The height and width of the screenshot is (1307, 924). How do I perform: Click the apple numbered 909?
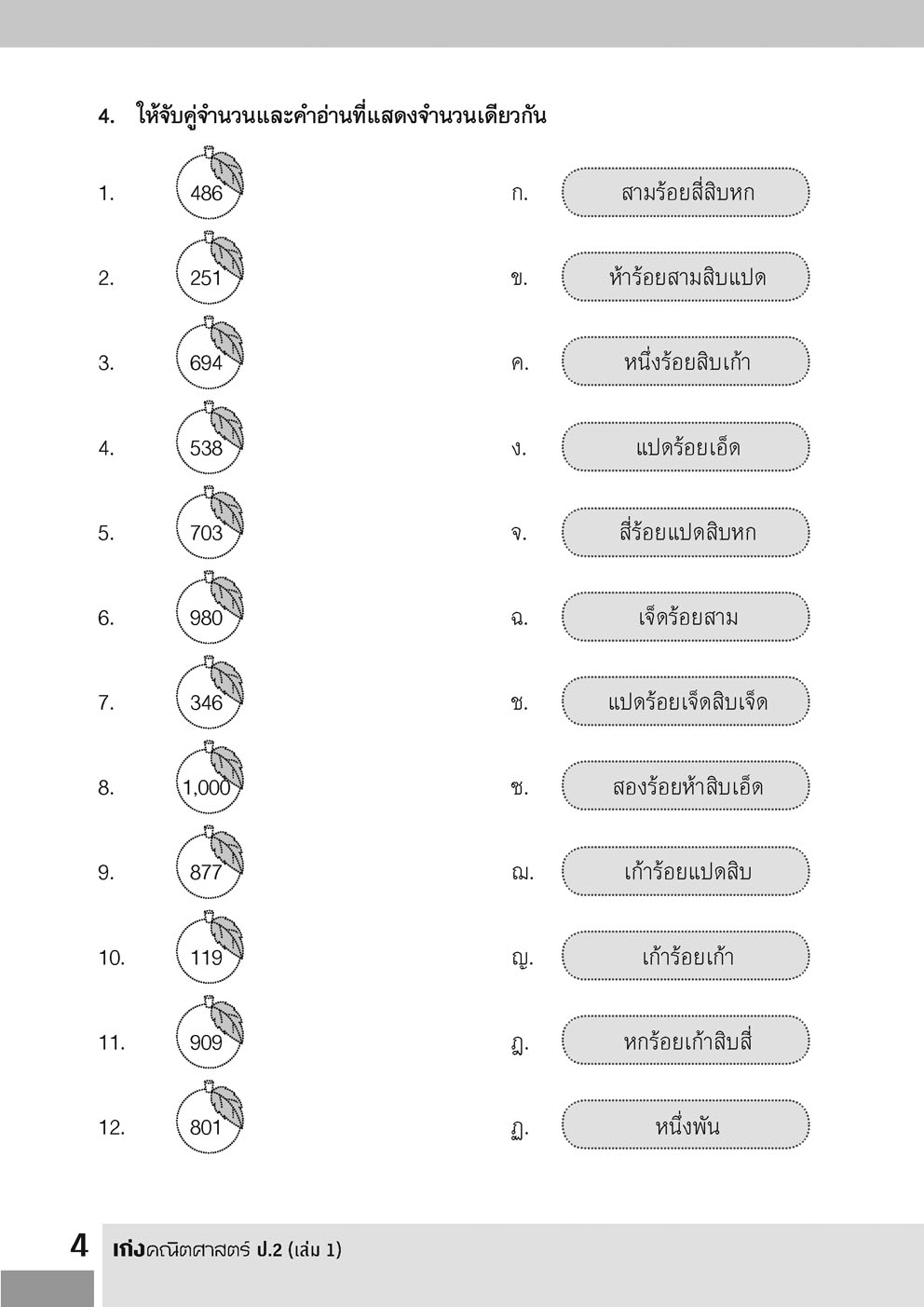[x=208, y=1040]
